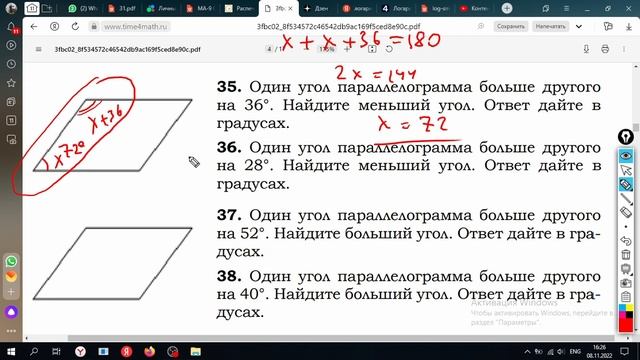640x360 pixels.
Task: Open Windows taskbar search
Action: pos(34,351)
